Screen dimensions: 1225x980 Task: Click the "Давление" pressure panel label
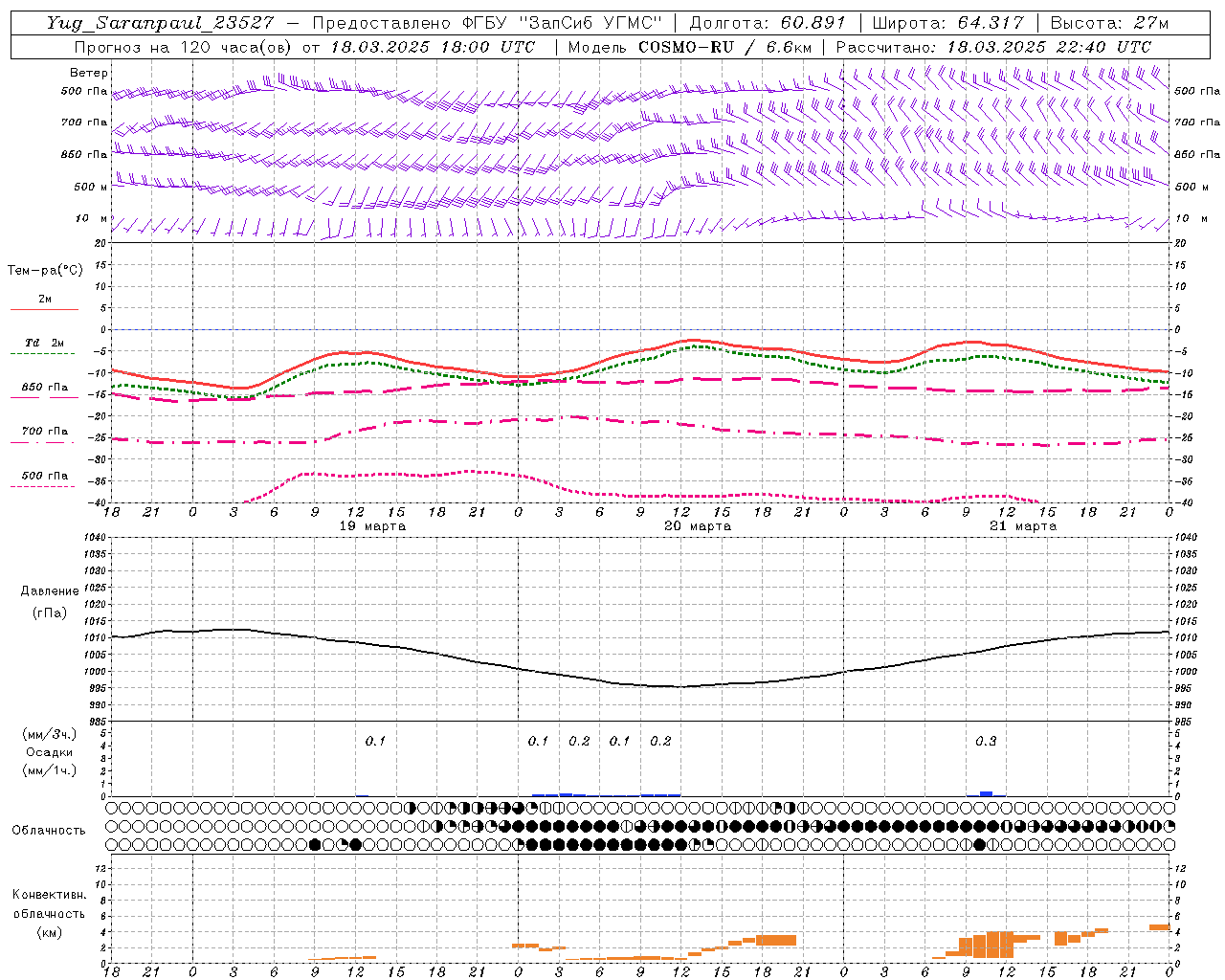click(50, 591)
